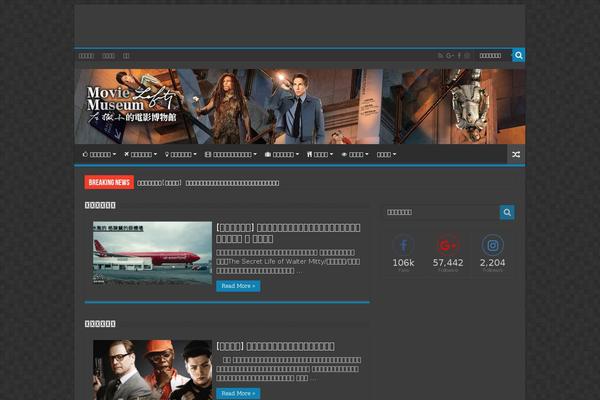600x400 pixels.
Task: Expand dropdown arrow beside thumbs-up menu item
Action: click(114, 154)
